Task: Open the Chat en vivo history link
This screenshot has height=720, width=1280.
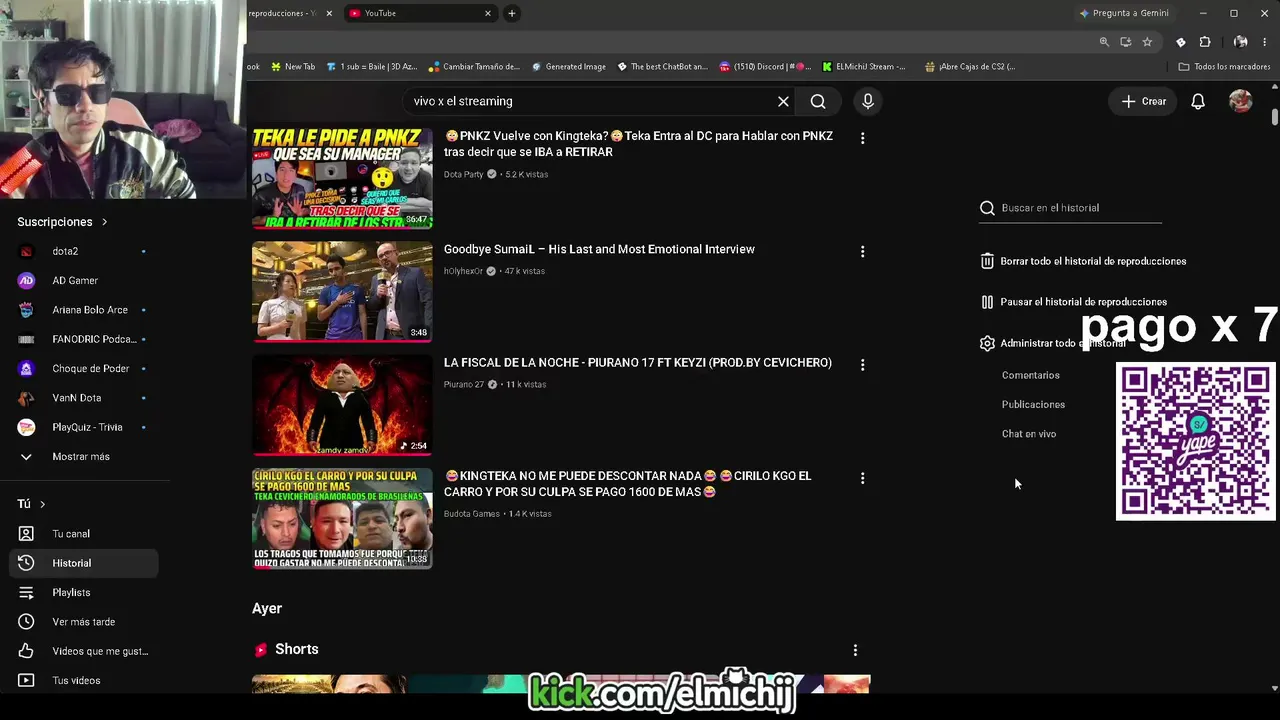Action: (x=1029, y=434)
